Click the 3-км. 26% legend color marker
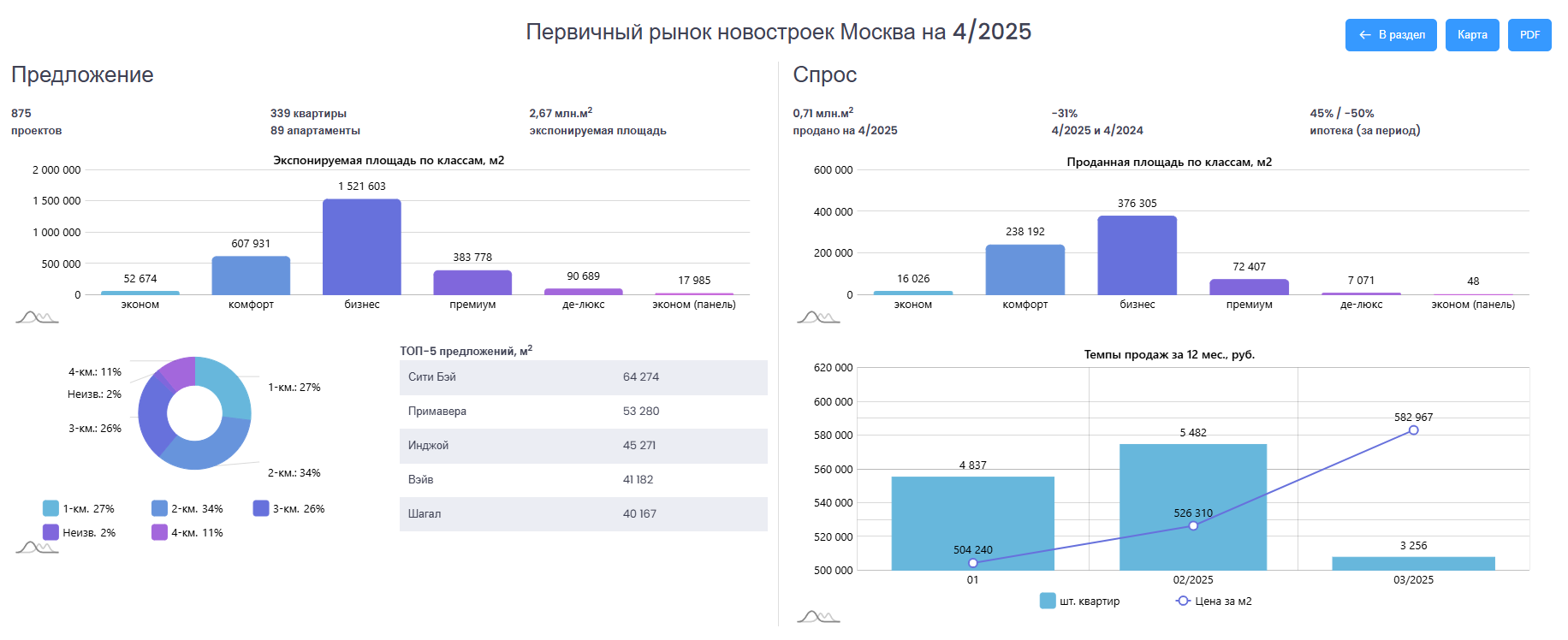Screen dimensions: 1568x640 (261, 508)
